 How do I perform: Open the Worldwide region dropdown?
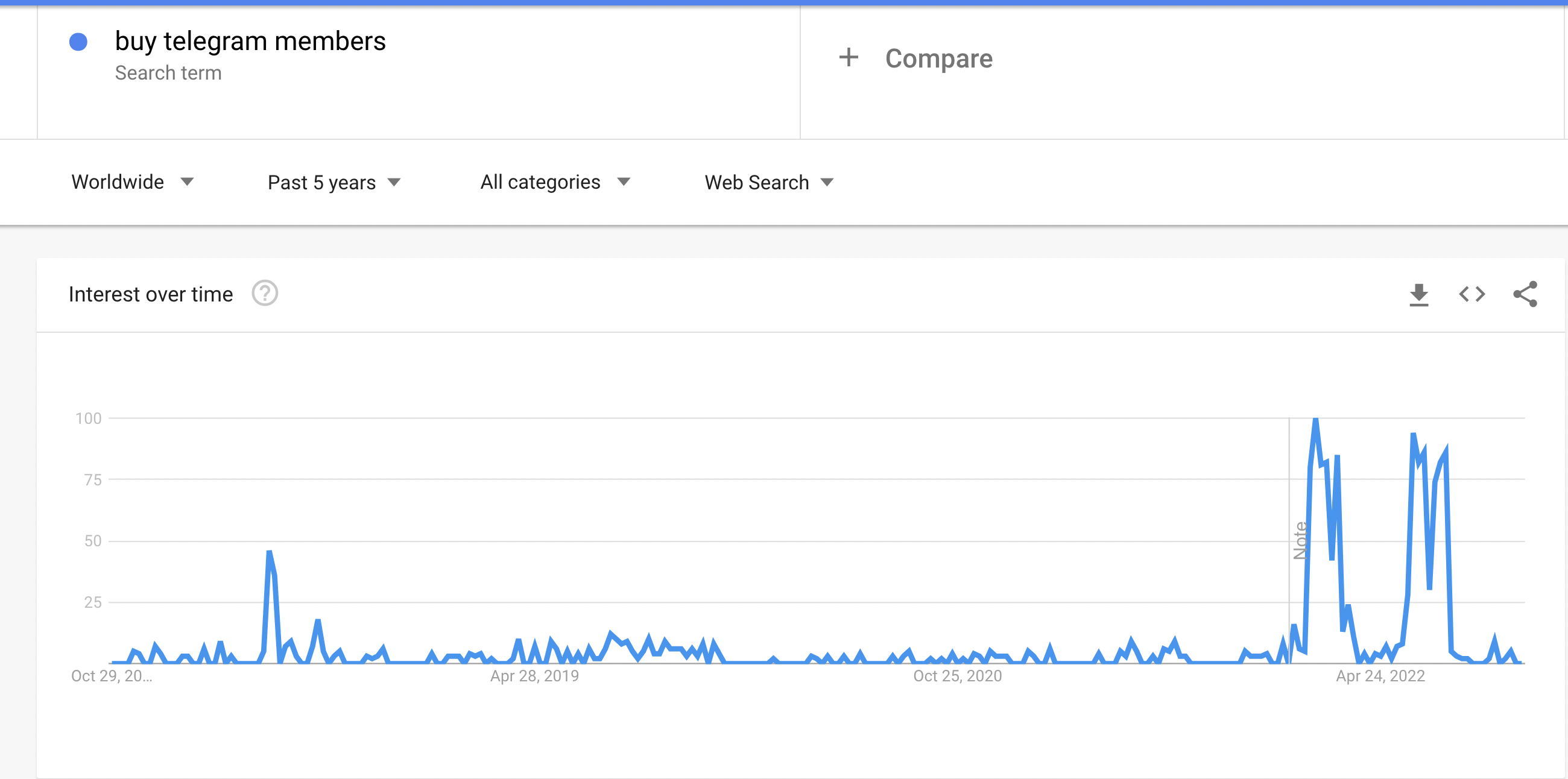132,182
